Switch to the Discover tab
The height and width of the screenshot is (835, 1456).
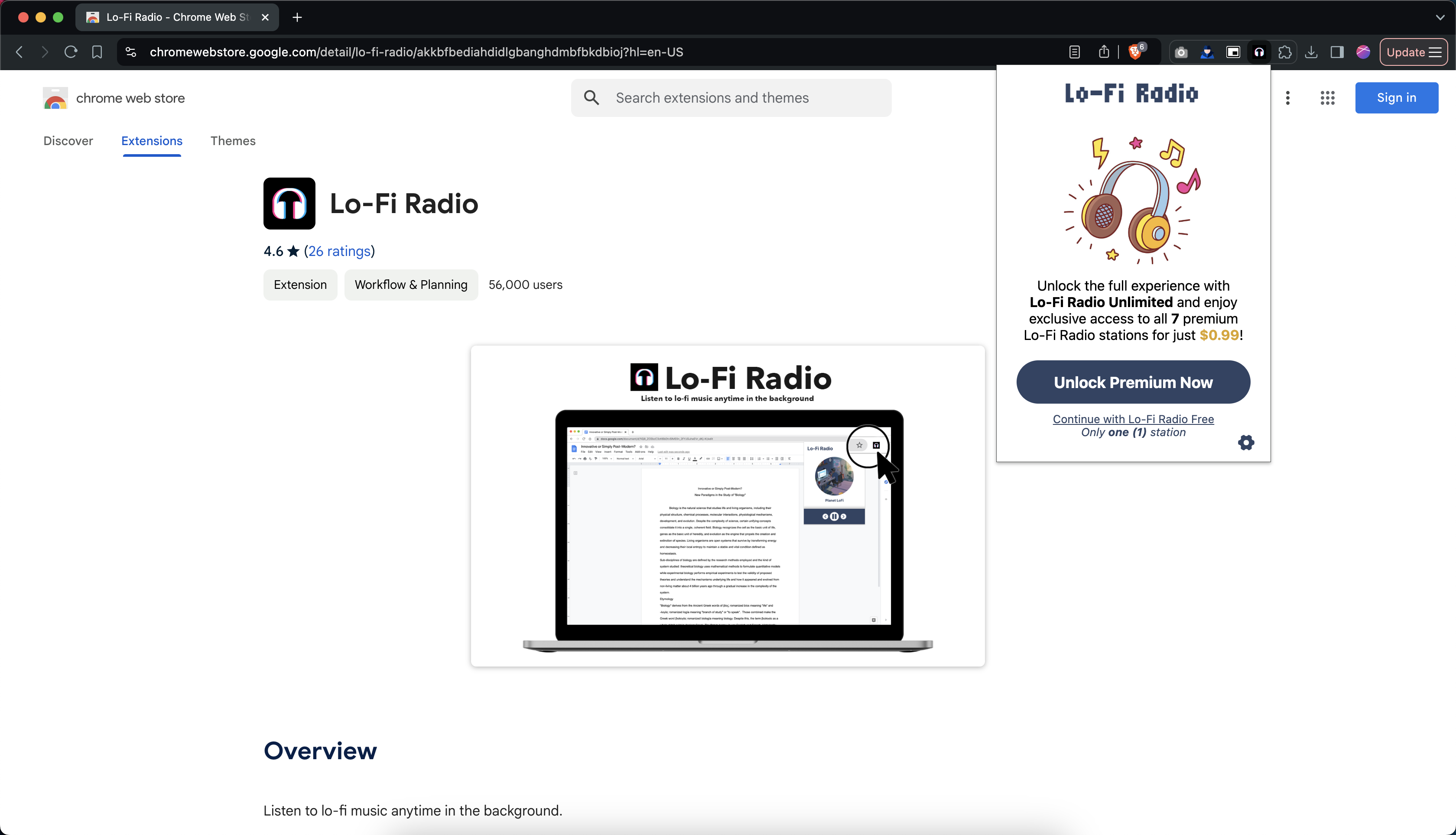pos(68,141)
